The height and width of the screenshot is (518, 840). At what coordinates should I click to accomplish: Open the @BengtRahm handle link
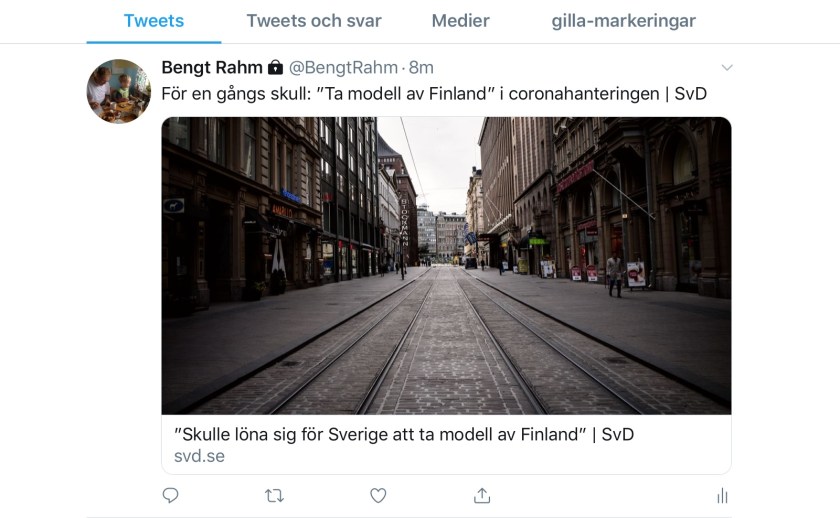[x=343, y=68]
